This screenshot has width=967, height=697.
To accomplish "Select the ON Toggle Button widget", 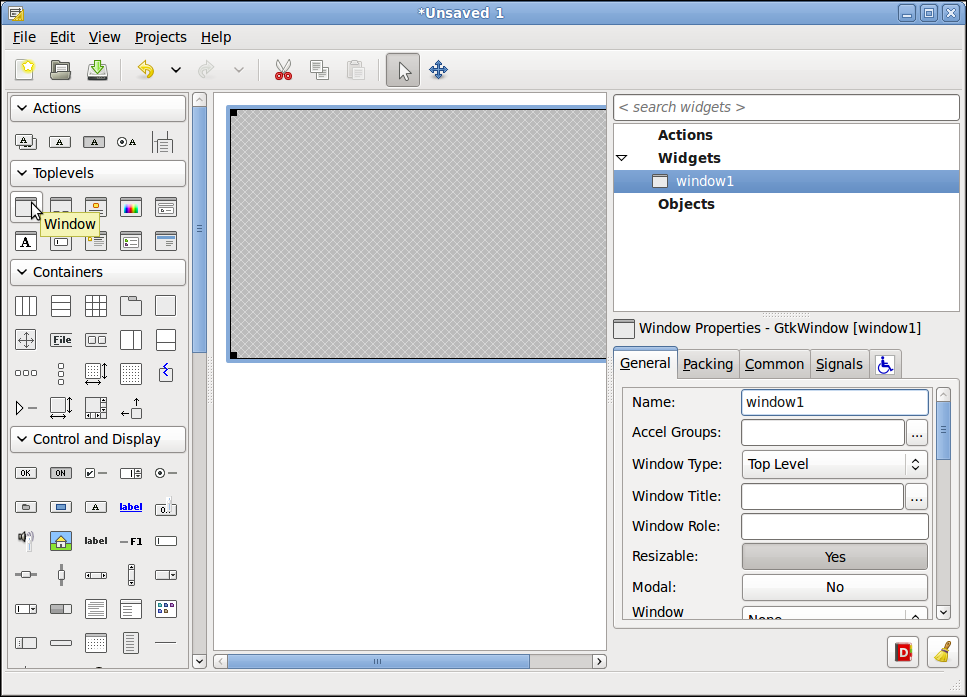I will (60, 473).
